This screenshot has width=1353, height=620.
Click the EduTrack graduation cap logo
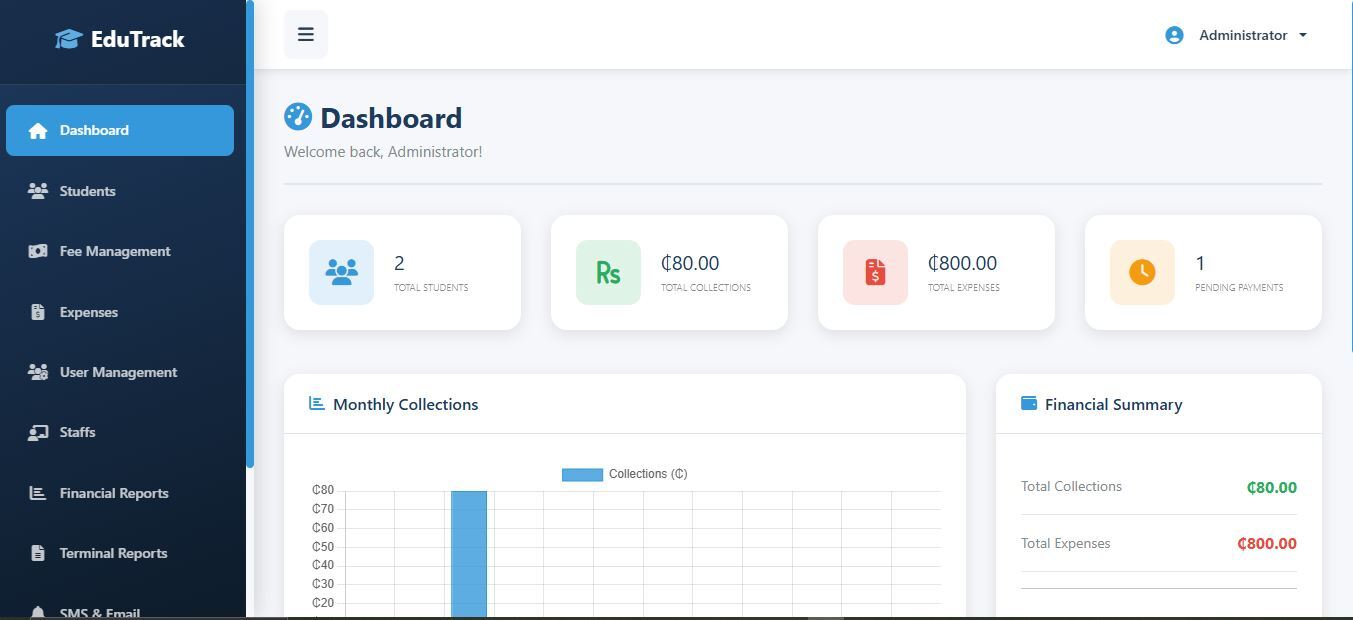coord(67,37)
